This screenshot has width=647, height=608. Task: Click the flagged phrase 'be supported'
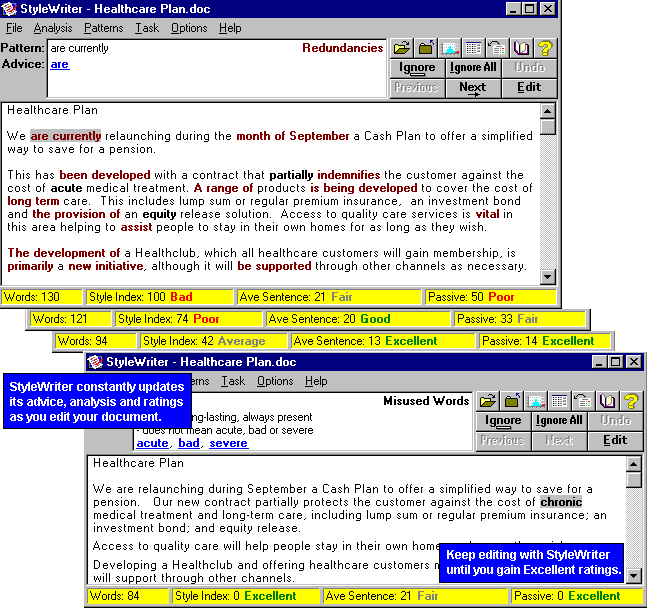[x=274, y=266]
